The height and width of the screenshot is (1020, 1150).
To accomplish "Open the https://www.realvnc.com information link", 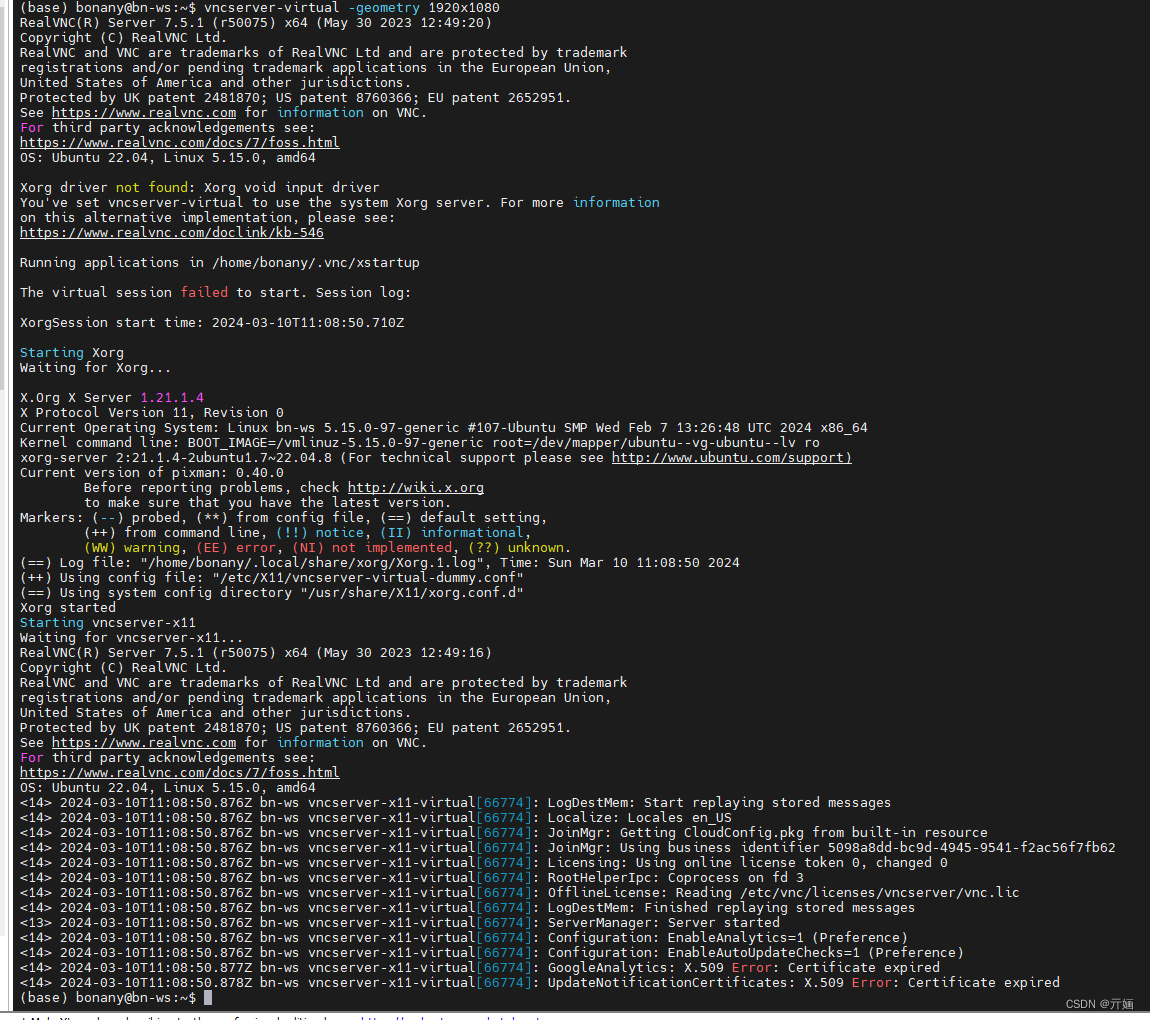I will [143, 112].
